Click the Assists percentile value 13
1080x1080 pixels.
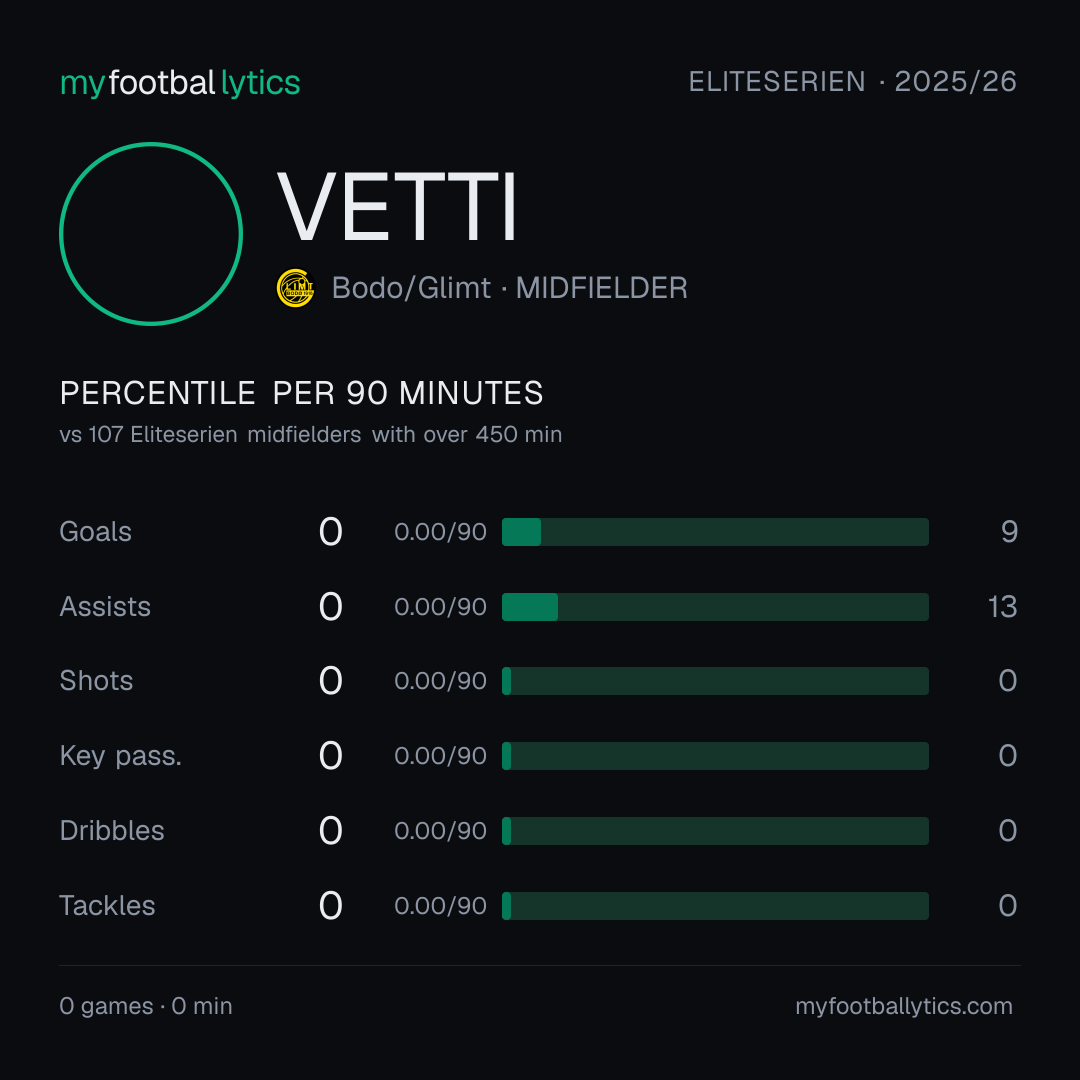point(1002,607)
